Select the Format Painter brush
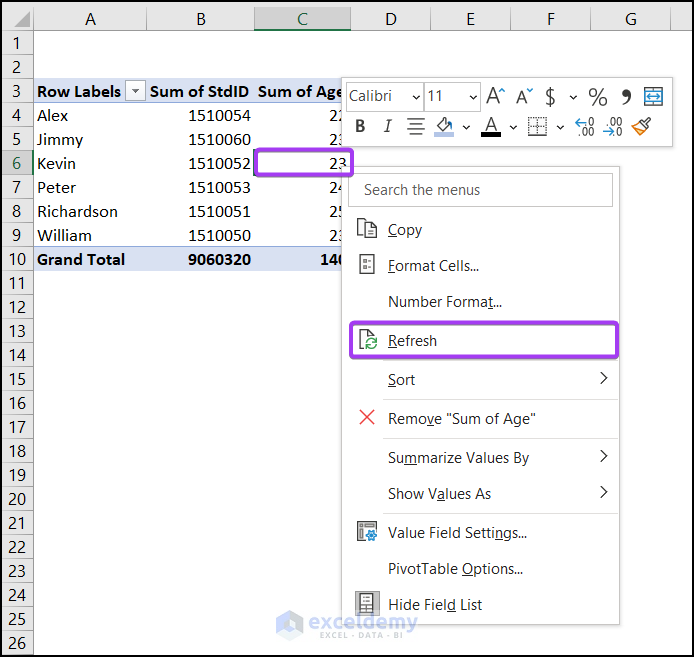This screenshot has width=694, height=657. (x=641, y=126)
